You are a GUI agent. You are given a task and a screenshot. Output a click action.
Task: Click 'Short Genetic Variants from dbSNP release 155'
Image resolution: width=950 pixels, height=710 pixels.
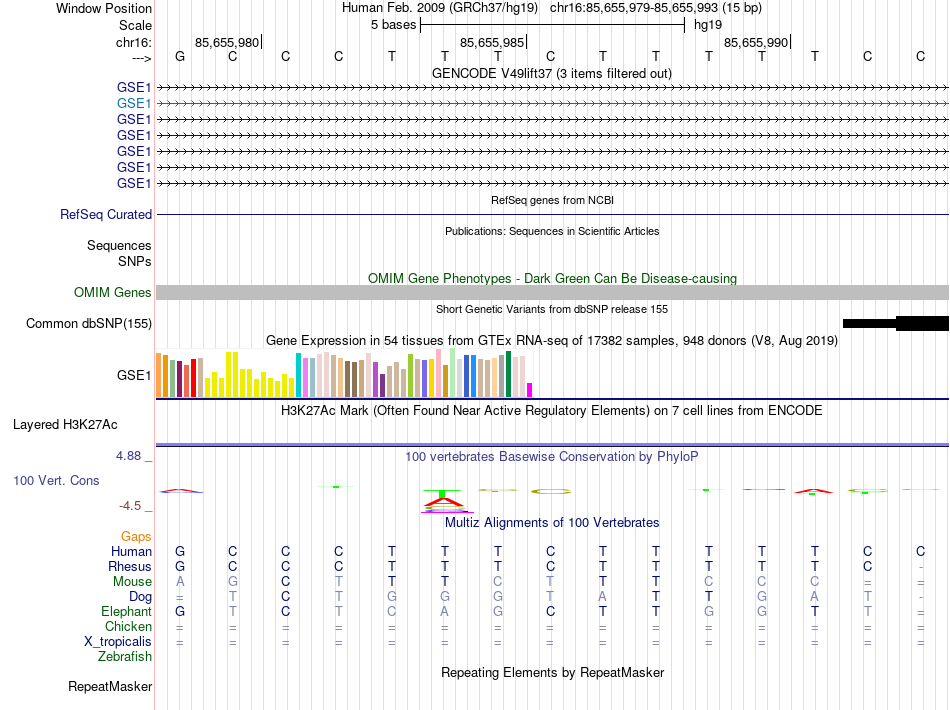[x=552, y=309]
